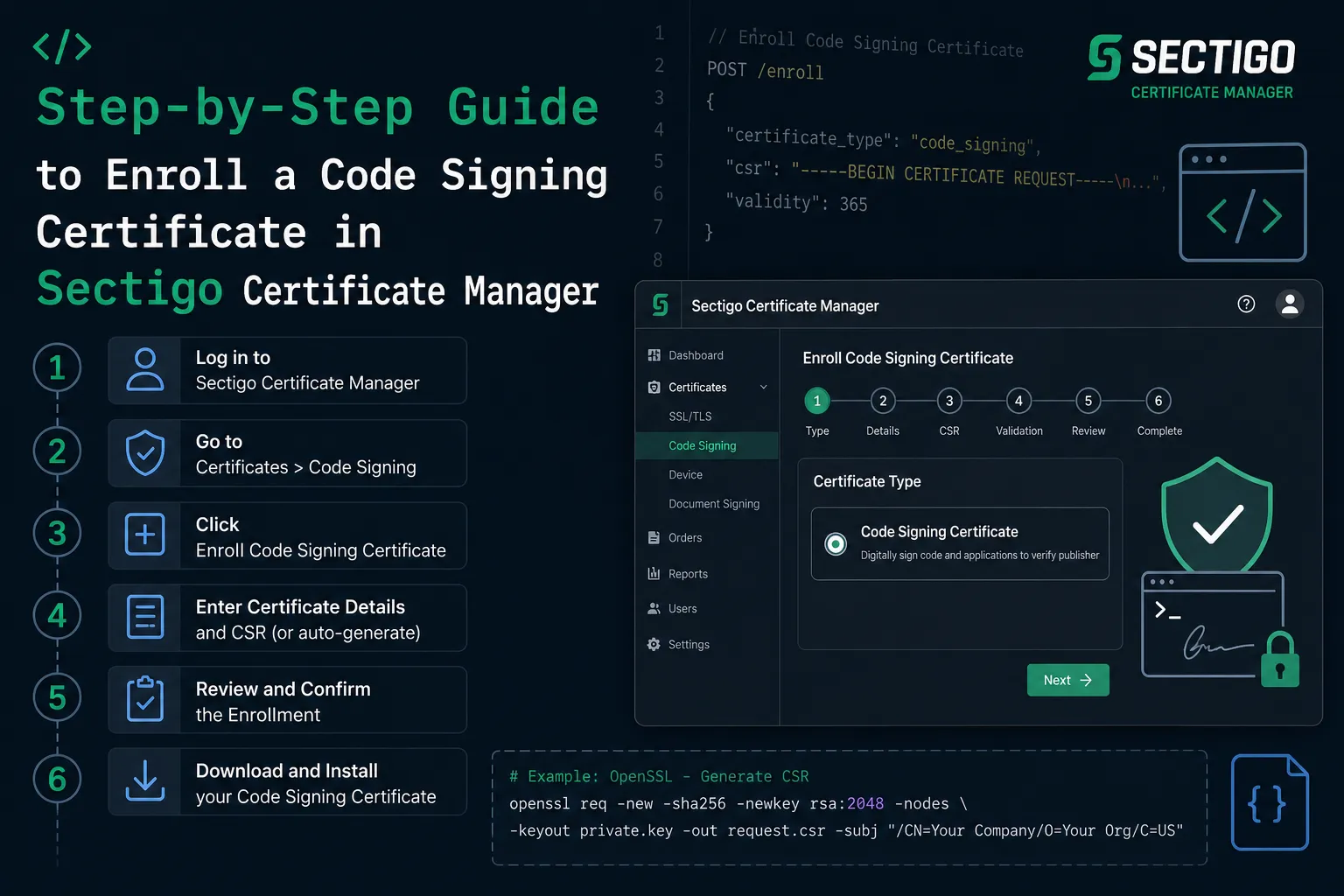Click the Review and Confirm the Enrollment card
1344x896 pixels.
point(287,700)
